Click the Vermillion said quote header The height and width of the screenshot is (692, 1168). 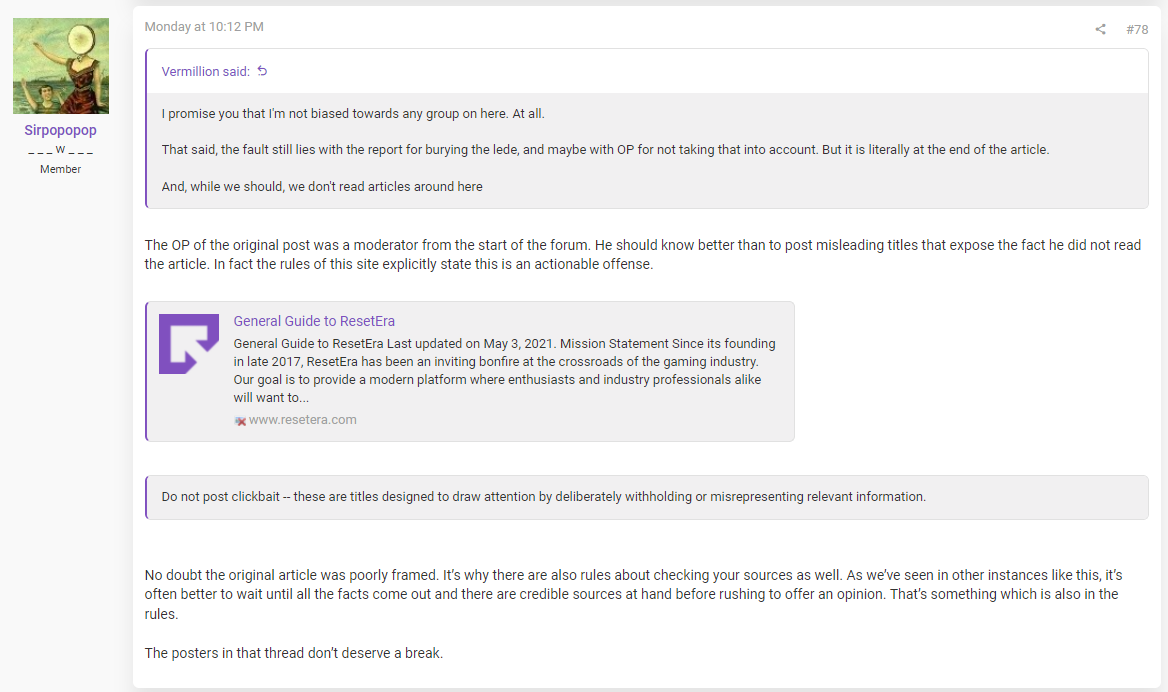click(206, 72)
